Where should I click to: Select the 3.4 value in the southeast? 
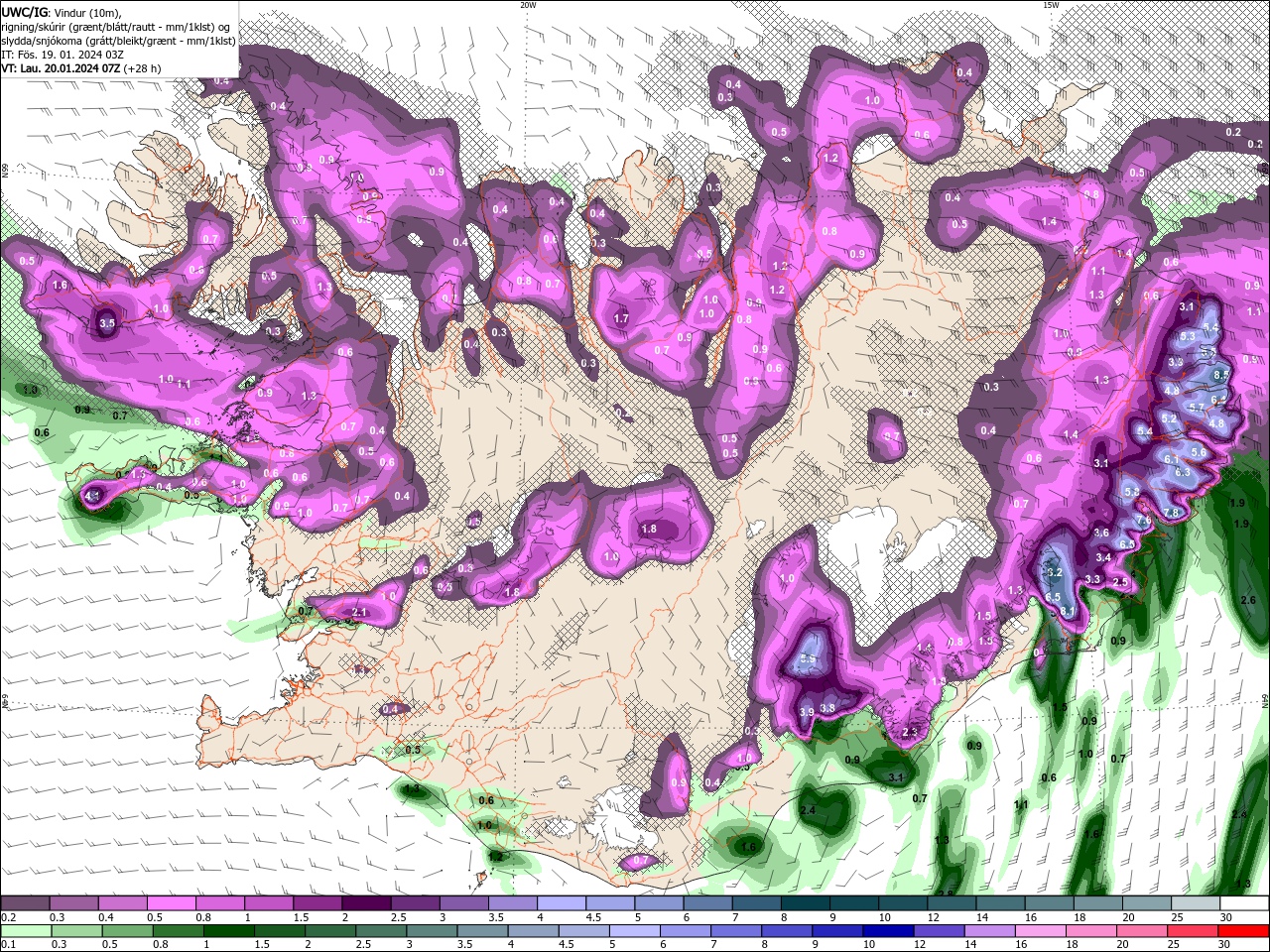click(x=1103, y=557)
